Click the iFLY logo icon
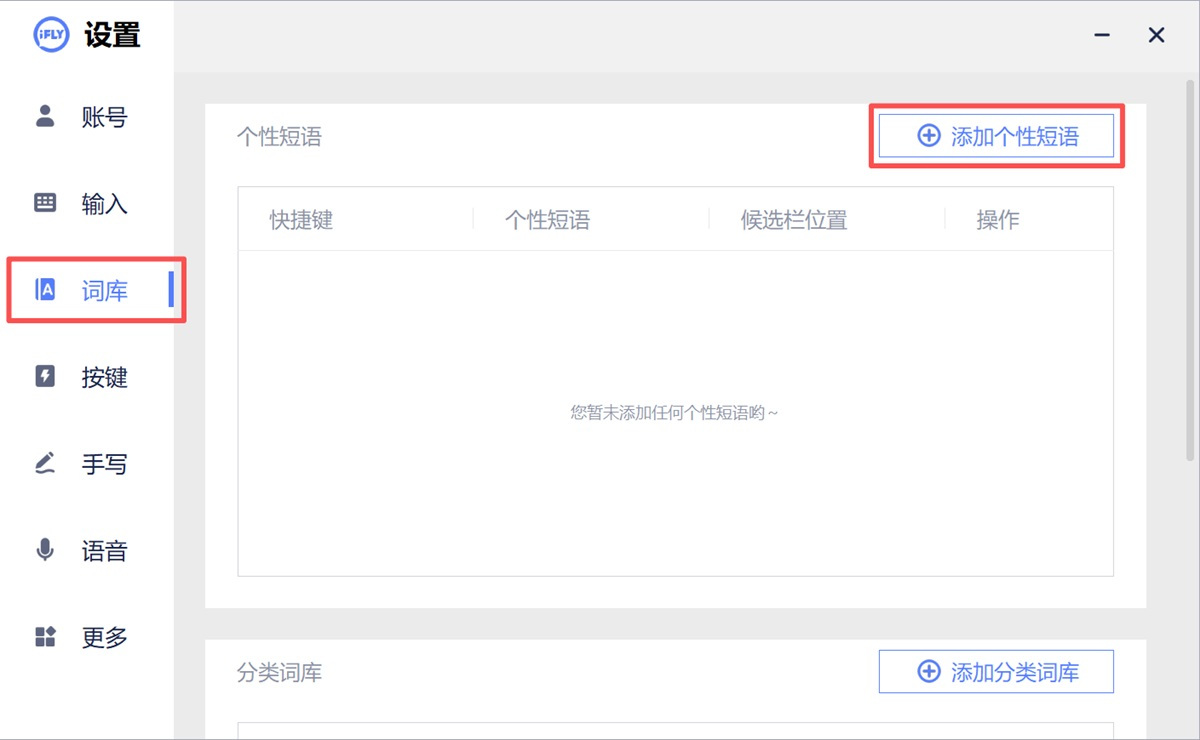Viewport: 1200px width, 740px height. [51, 36]
